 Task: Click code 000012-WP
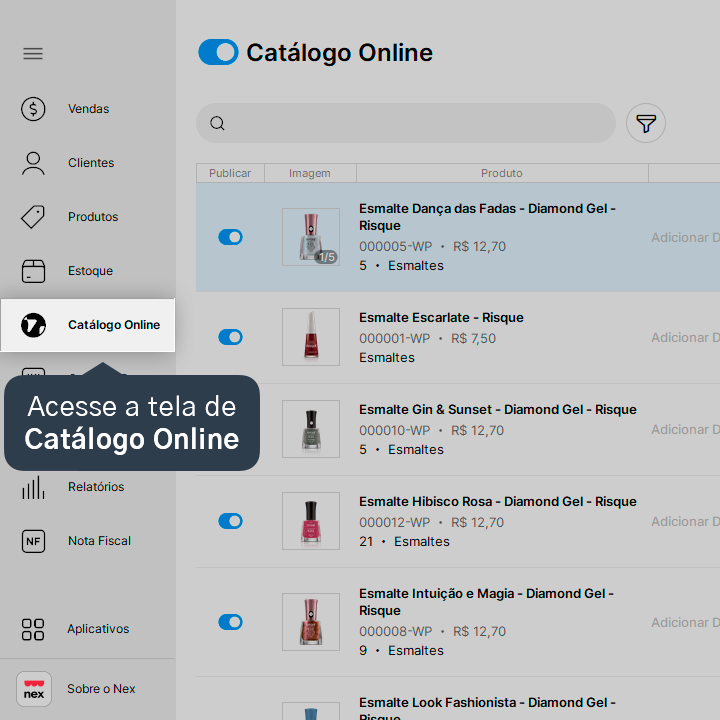tap(394, 523)
